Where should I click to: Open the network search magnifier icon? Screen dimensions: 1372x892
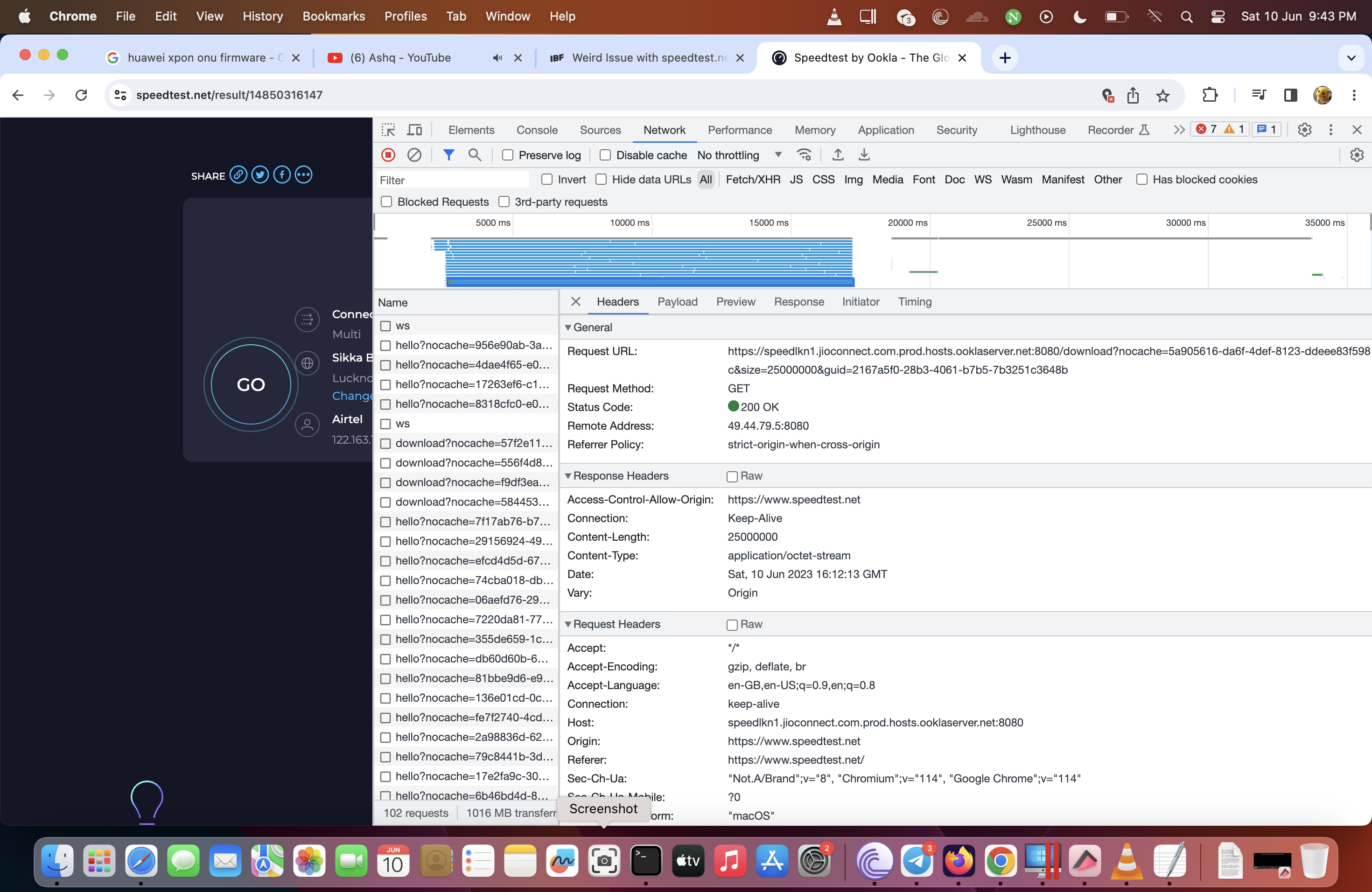[x=475, y=155]
